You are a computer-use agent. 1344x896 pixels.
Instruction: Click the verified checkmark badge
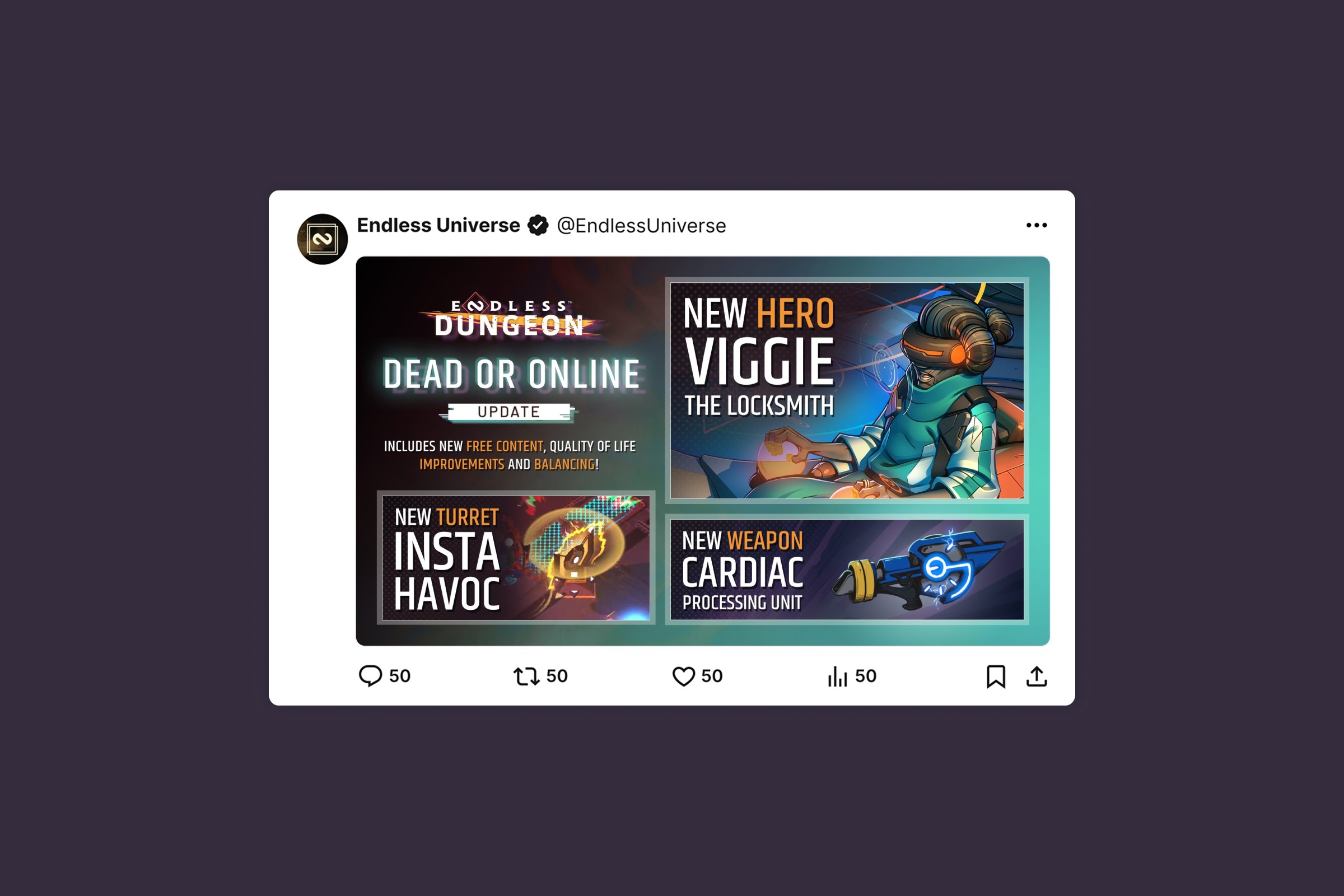[x=538, y=225]
